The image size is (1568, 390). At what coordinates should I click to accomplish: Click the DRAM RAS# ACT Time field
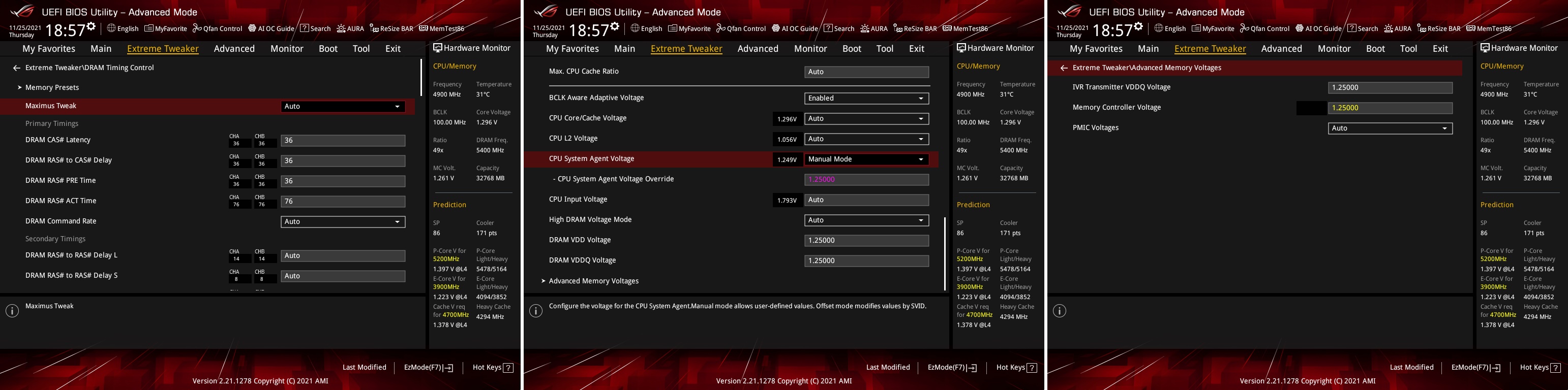click(343, 202)
